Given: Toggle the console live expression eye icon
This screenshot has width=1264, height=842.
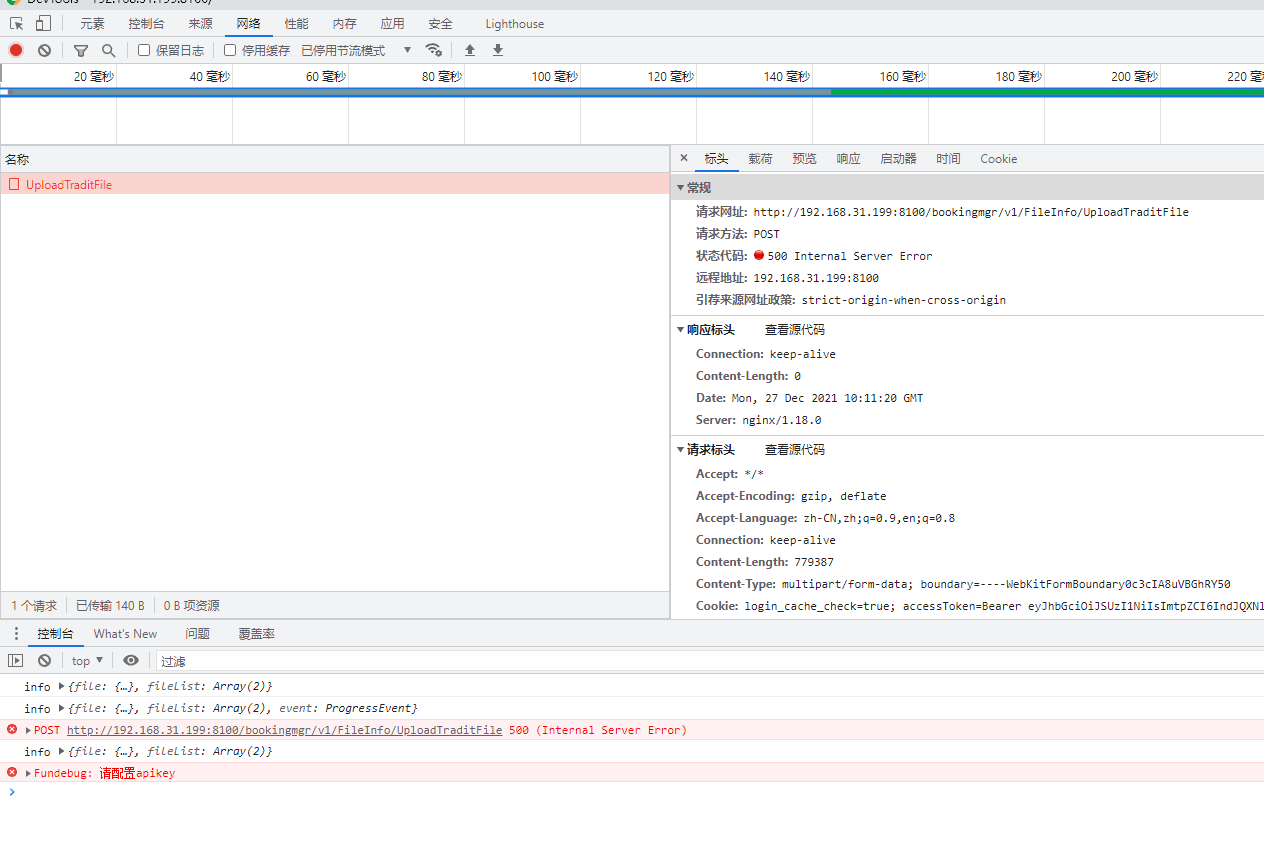Looking at the screenshot, I should (x=131, y=660).
